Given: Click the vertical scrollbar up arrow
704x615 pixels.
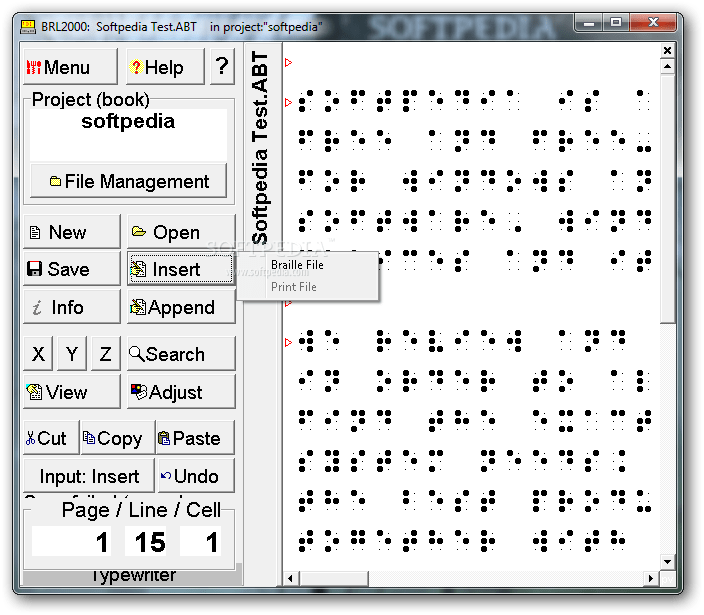Looking at the screenshot, I should click(667, 67).
